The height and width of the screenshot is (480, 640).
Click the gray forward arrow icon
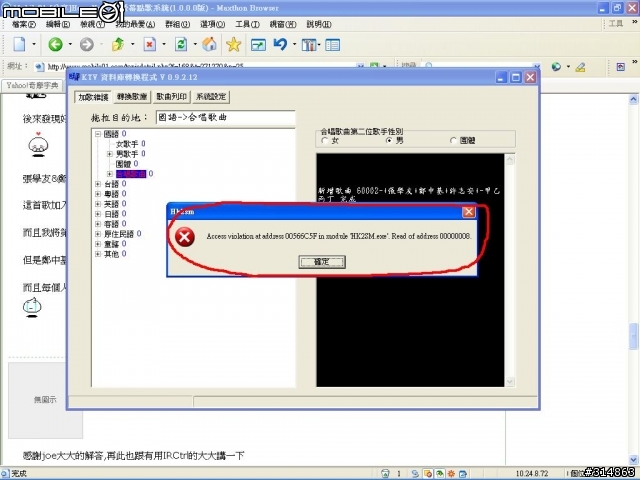87,44
